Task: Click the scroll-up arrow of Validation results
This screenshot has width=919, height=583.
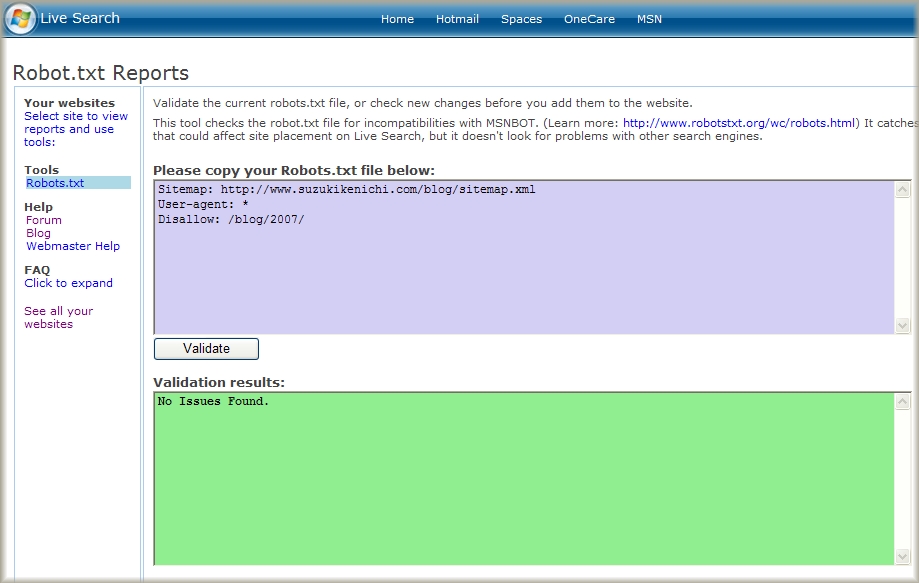Action: pos(903,401)
